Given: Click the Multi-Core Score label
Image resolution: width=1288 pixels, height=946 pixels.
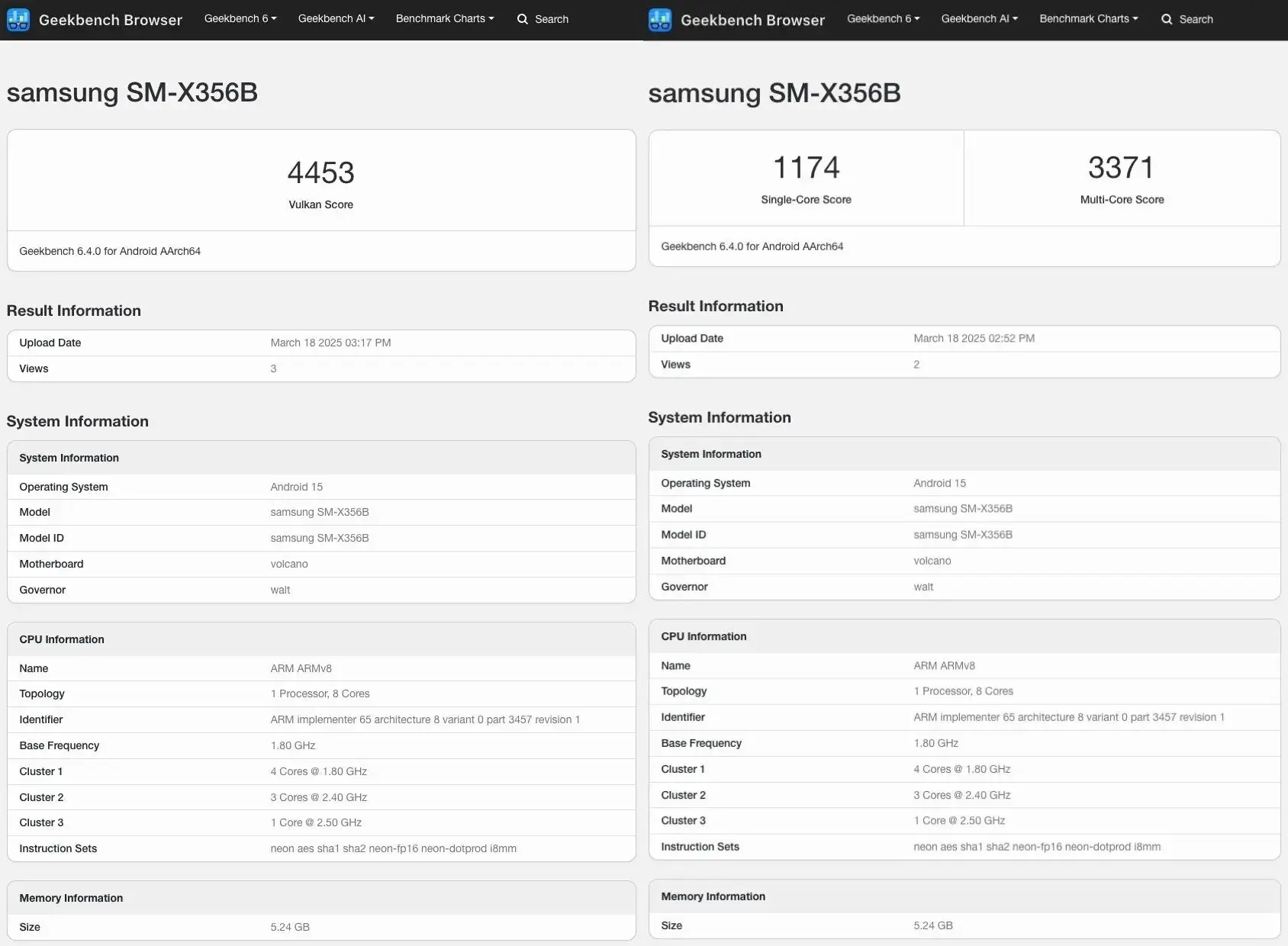Looking at the screenshot, I should click(1122, 200).
